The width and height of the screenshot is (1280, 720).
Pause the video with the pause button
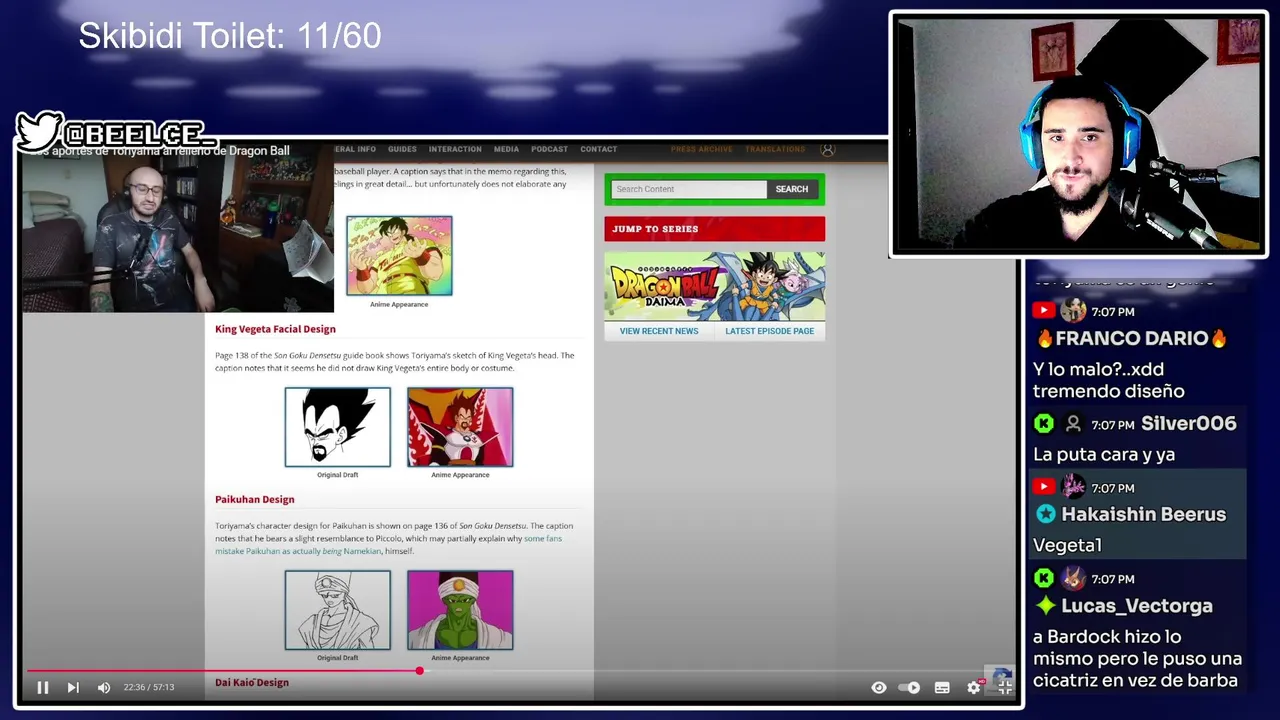(x=43, y=687)
